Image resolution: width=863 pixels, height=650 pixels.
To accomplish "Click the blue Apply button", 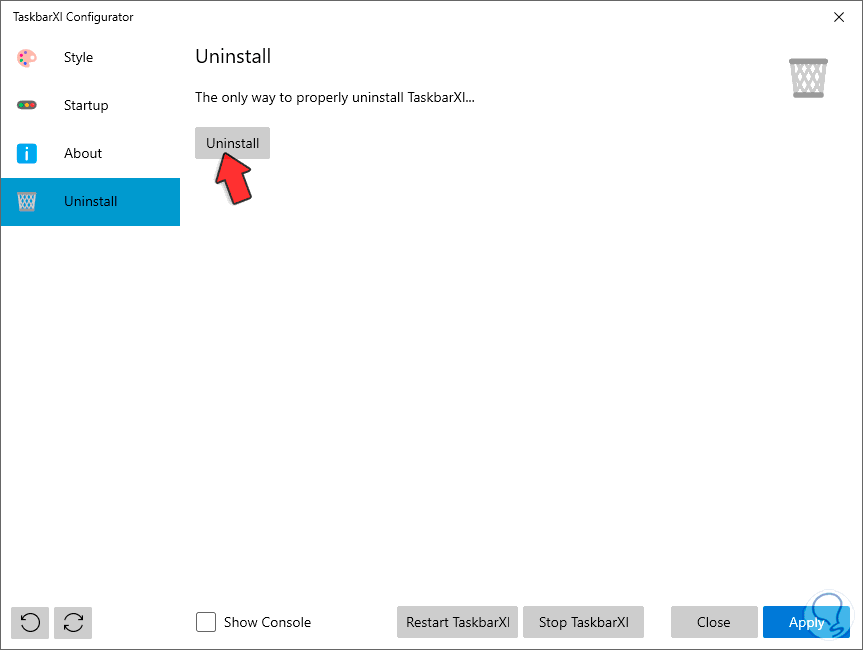I will point(806,622).
